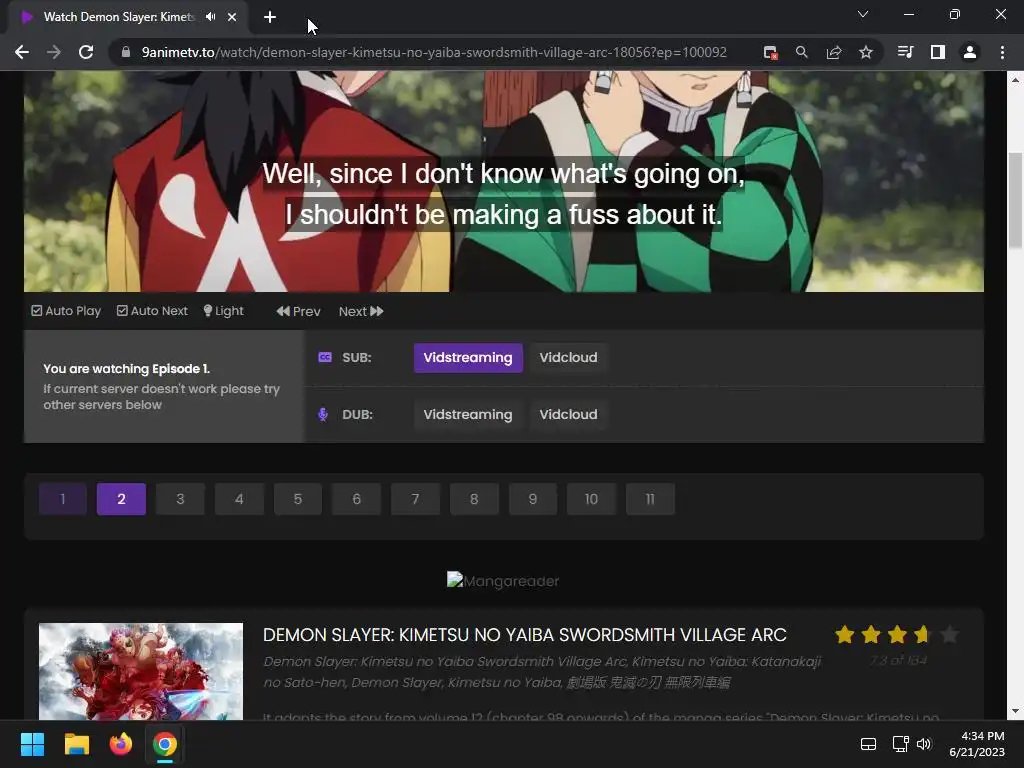
Task: Select SUB Vidcloud server
Action: (x=568, y=358)
